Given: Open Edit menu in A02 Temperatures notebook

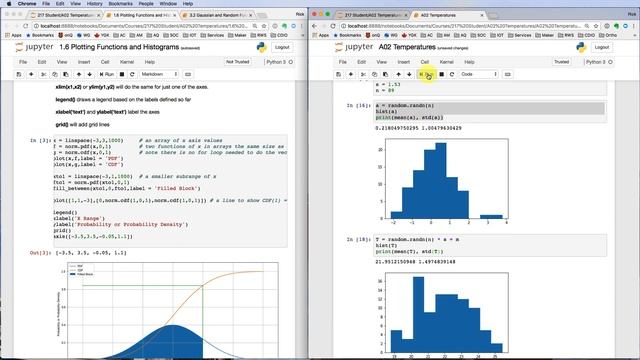Looking at the screenshot, I should click(x=361, y=62).
